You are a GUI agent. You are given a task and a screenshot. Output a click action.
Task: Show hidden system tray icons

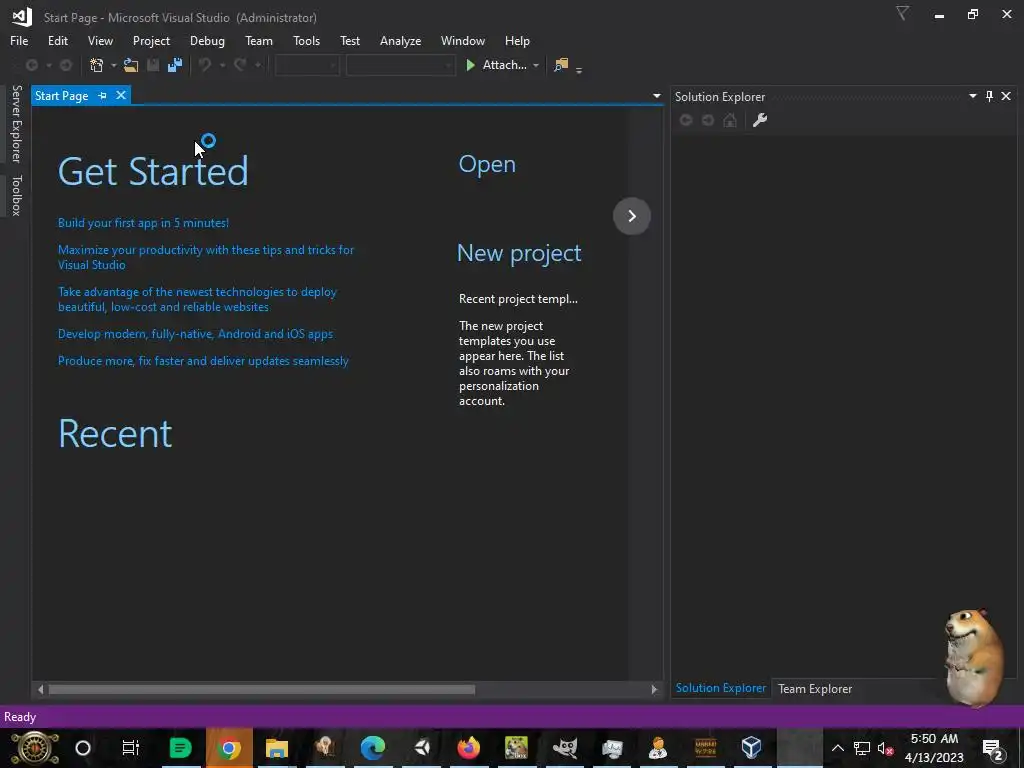837,748
